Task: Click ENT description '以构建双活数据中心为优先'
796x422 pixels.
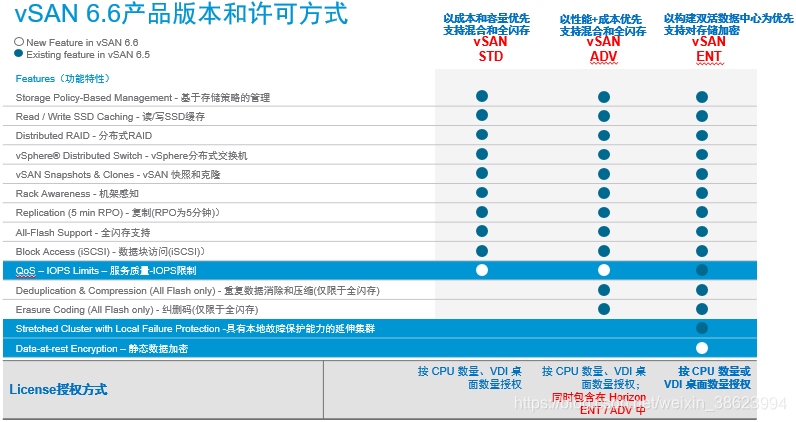Action: pyautogui.click(x=728, y=18)
